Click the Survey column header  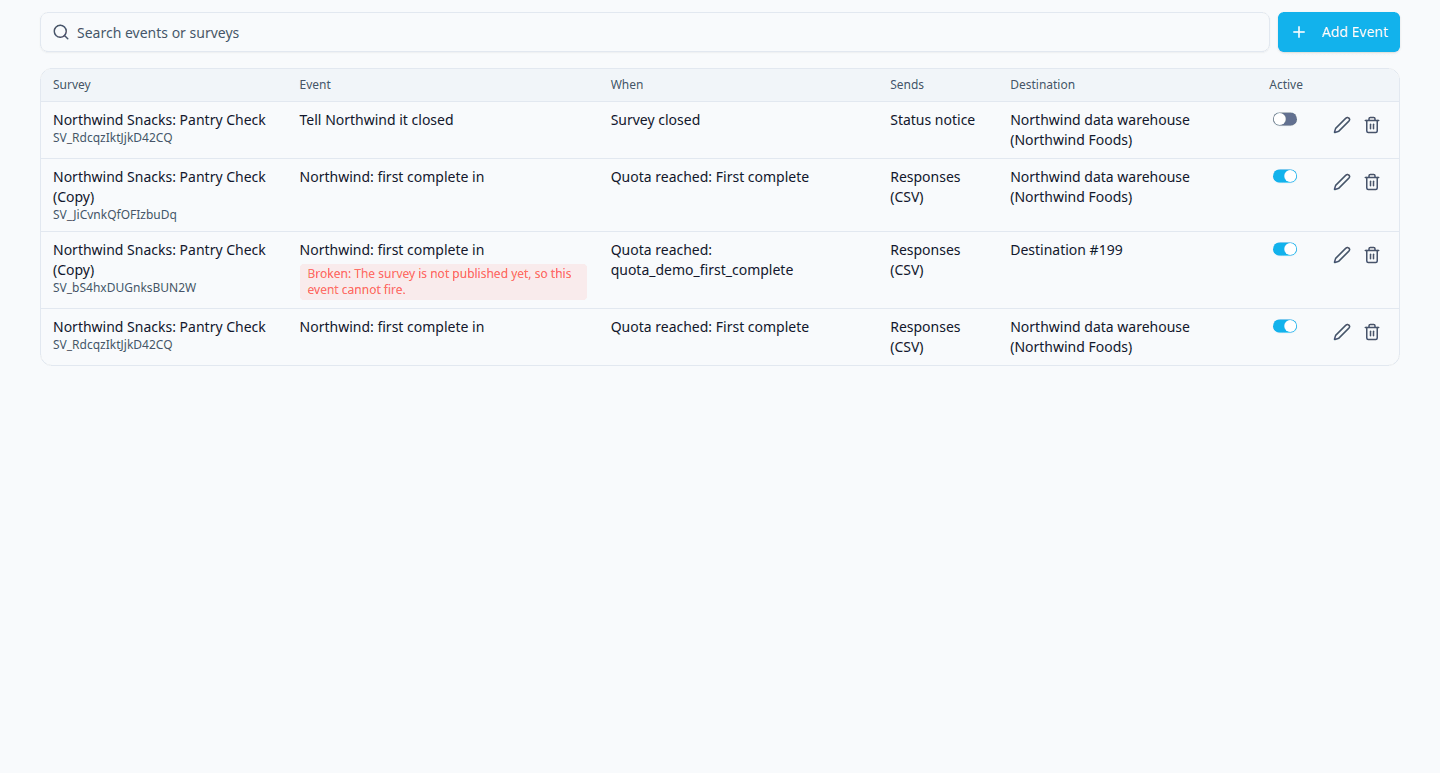pos(72,85)
